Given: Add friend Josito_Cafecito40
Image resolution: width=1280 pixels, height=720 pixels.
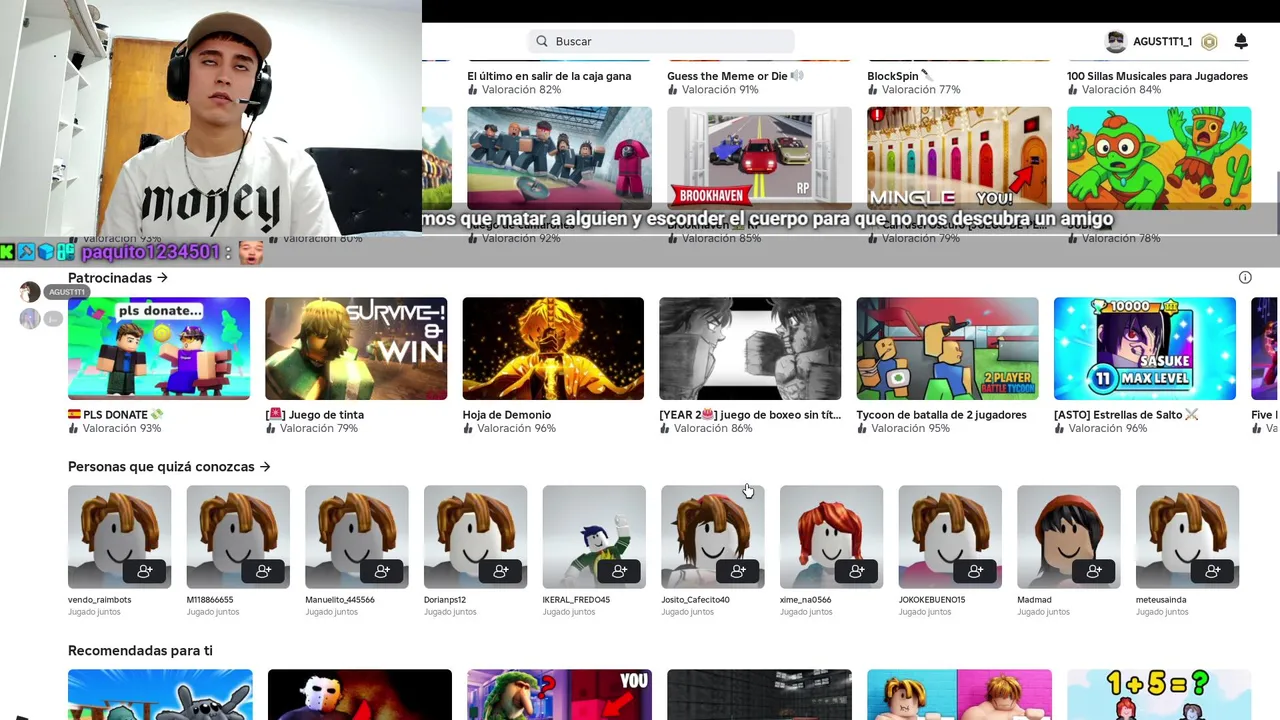Looking at the screenshot, I should click(x=738, y=570).
